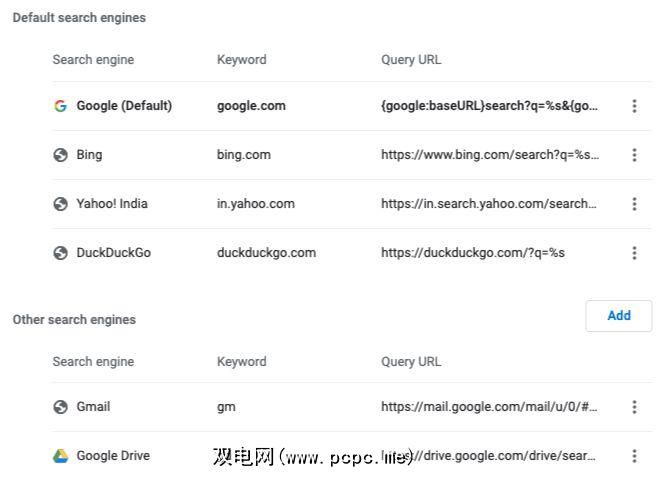Open more actions menu for Yahoo! India
The width and height of the screenshot is (670, 480).
coord(635,204)
